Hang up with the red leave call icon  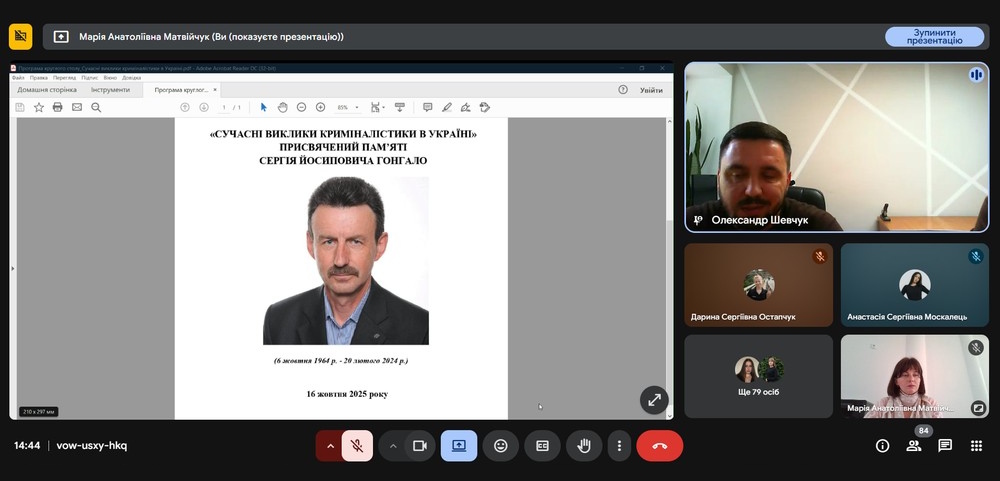(659, 446)
